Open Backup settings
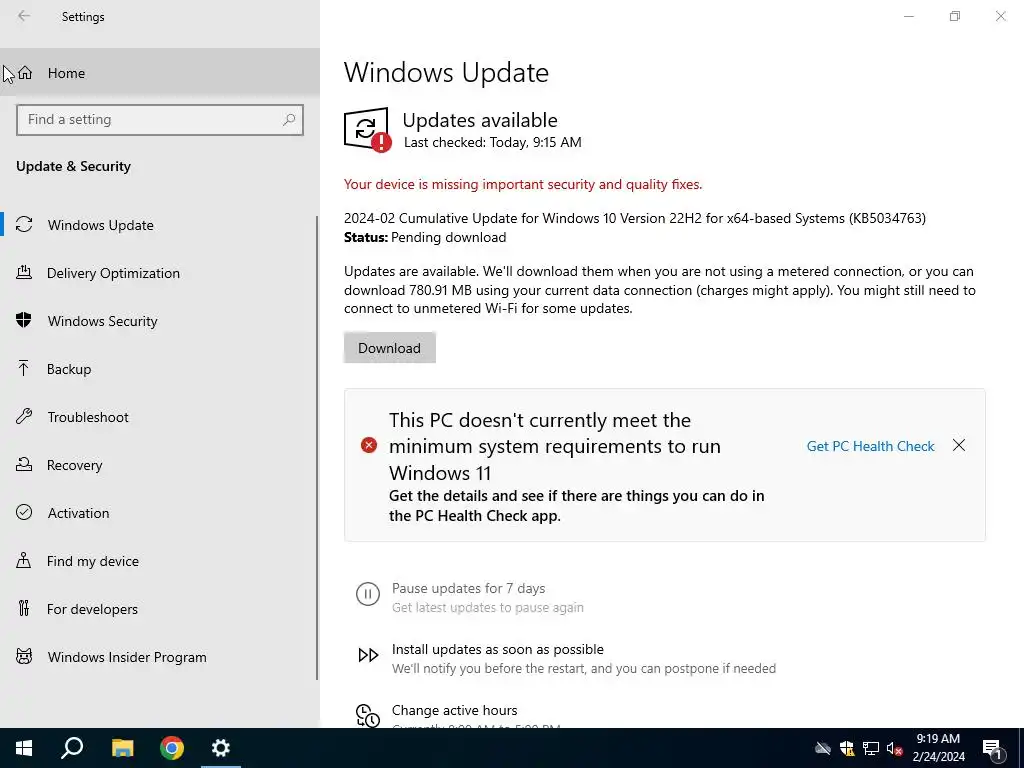 click(x=158, y=369)
